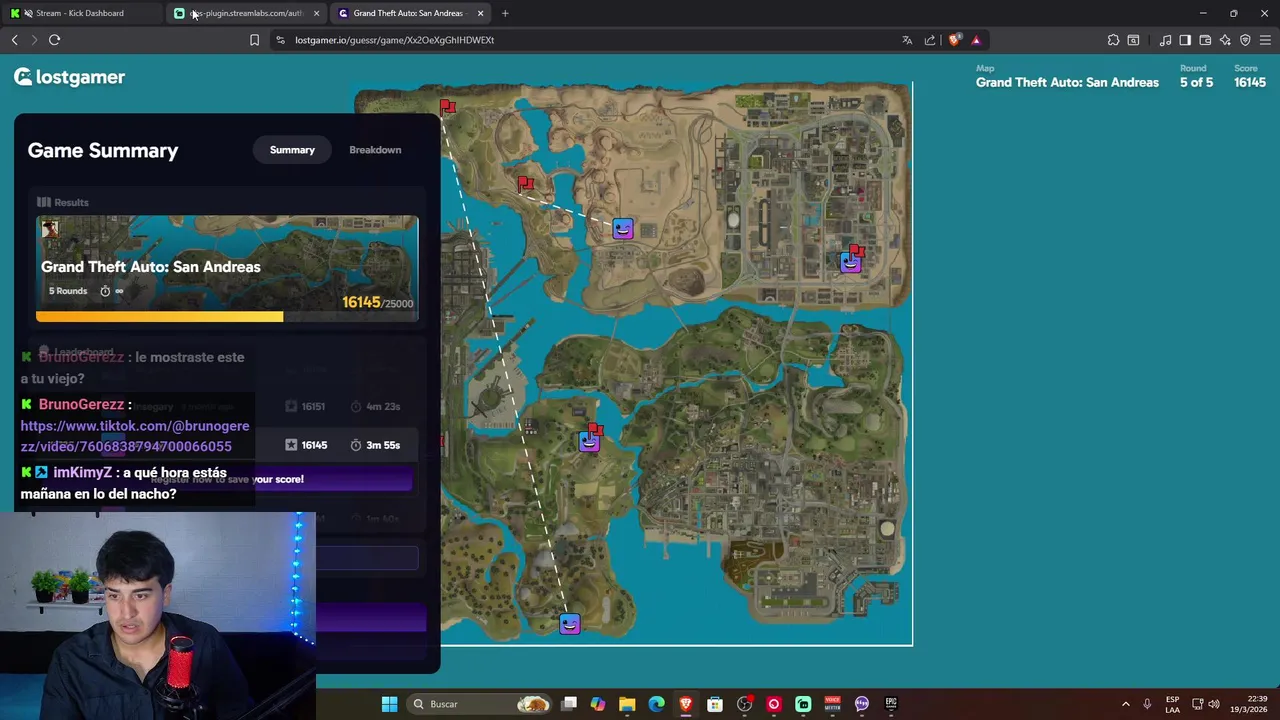Image resolution: width=1280 pixels, height=720 pixels.
Task: Click the yellow score progress bar
Action: click(160, 317)
